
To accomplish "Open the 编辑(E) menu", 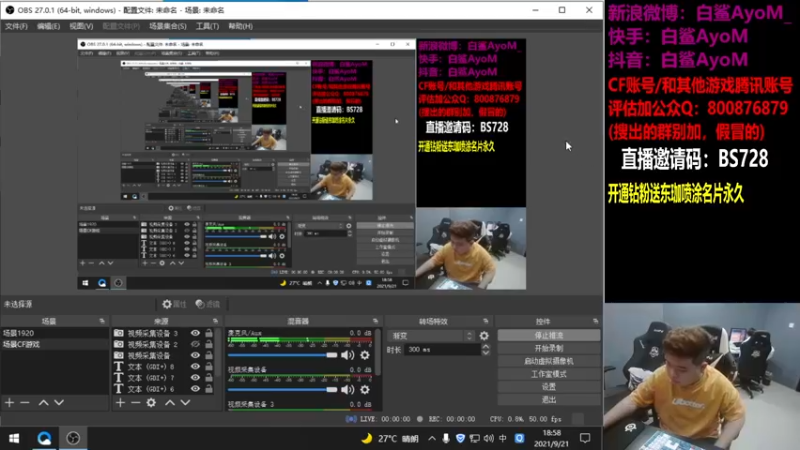I will 48,26.
